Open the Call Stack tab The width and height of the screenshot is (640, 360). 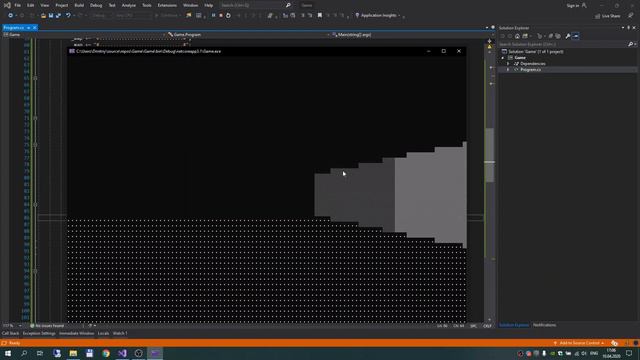tap(11, 333)
